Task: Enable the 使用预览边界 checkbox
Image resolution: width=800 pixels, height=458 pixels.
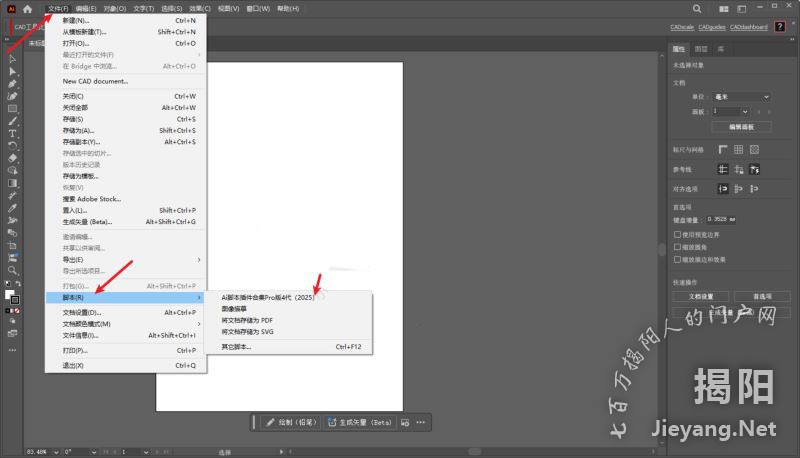Action: (x=679, y=233)
